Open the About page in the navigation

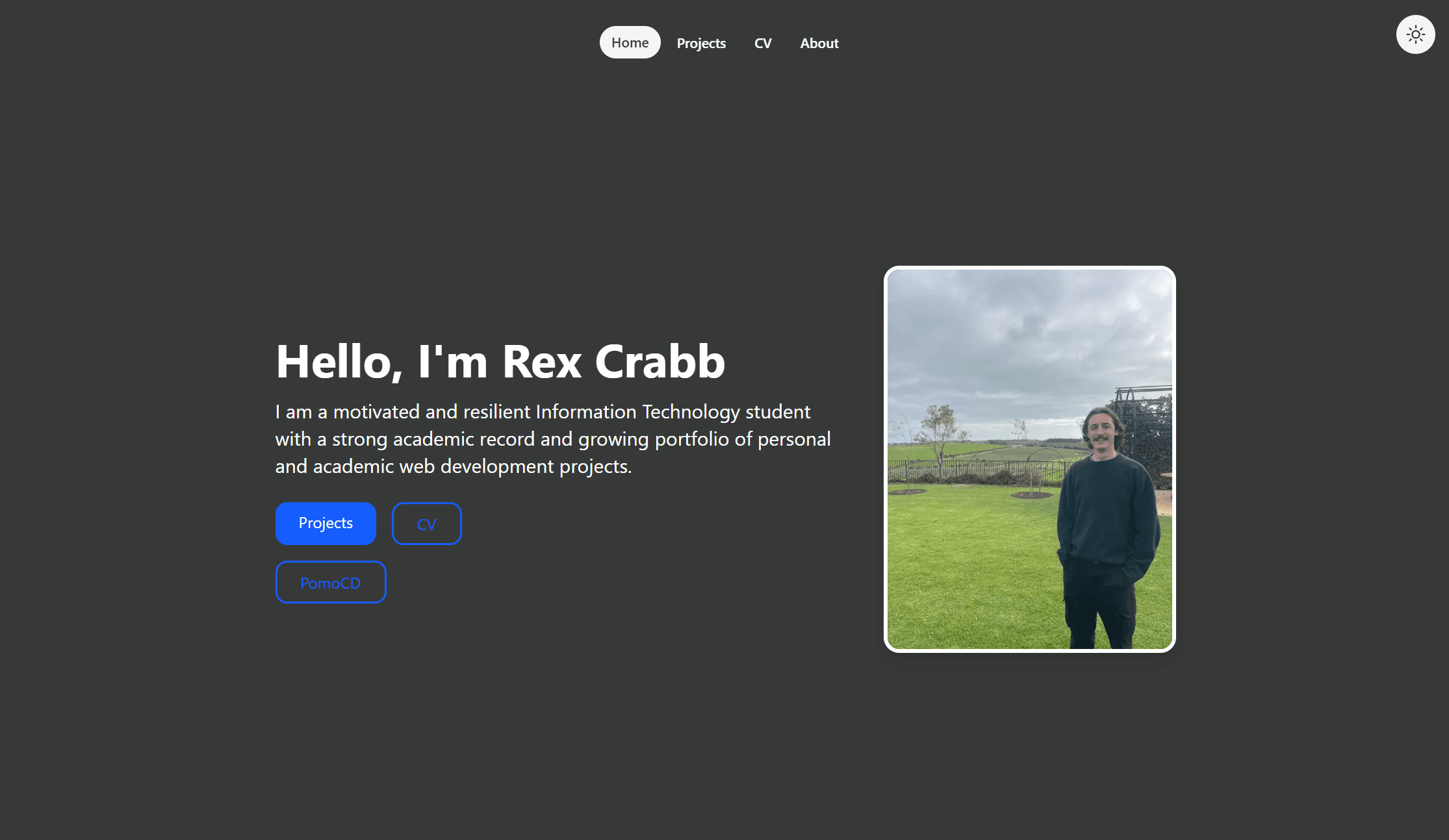click(819, 43)
